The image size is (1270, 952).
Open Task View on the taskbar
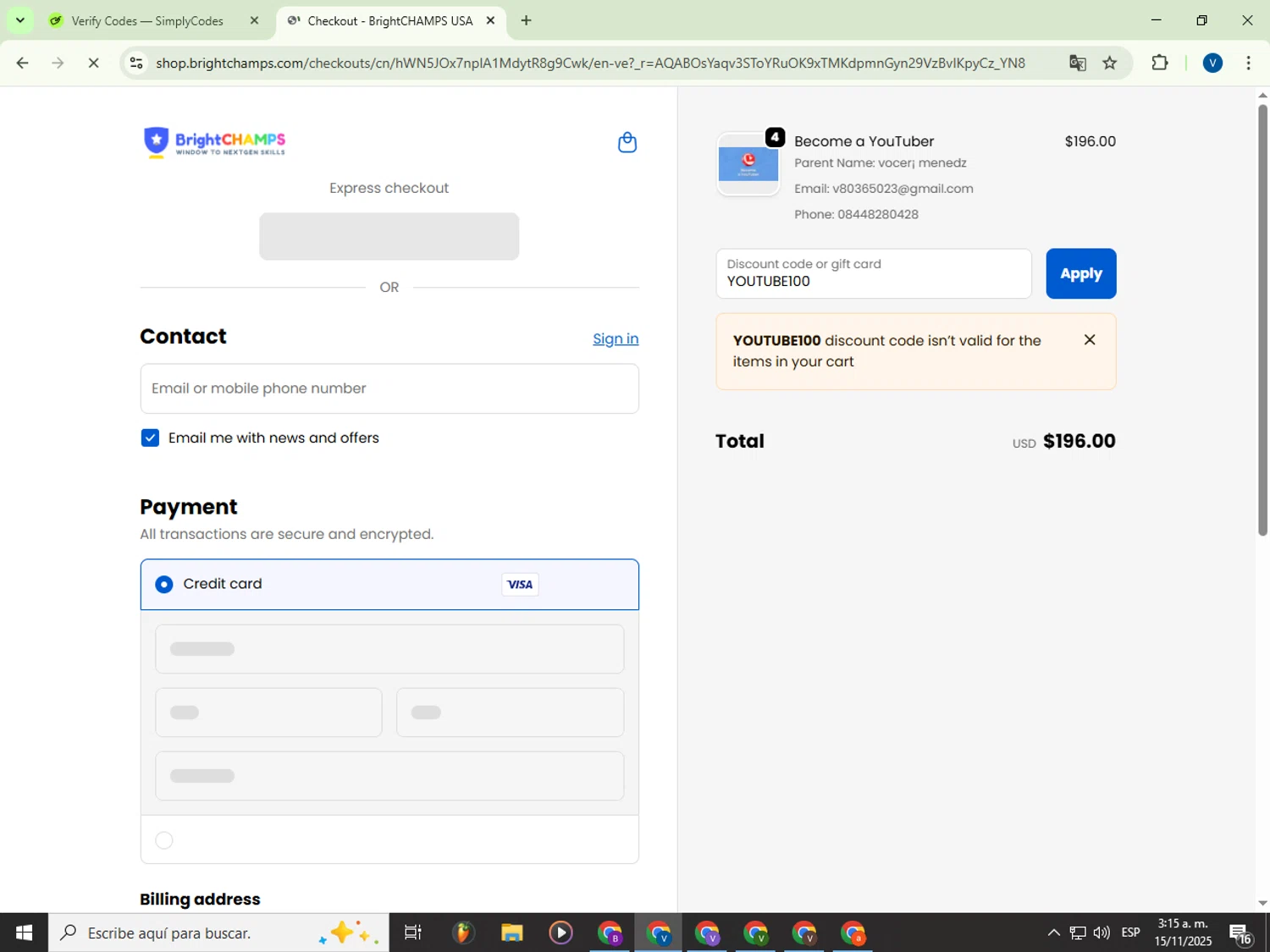coord(413,933)
